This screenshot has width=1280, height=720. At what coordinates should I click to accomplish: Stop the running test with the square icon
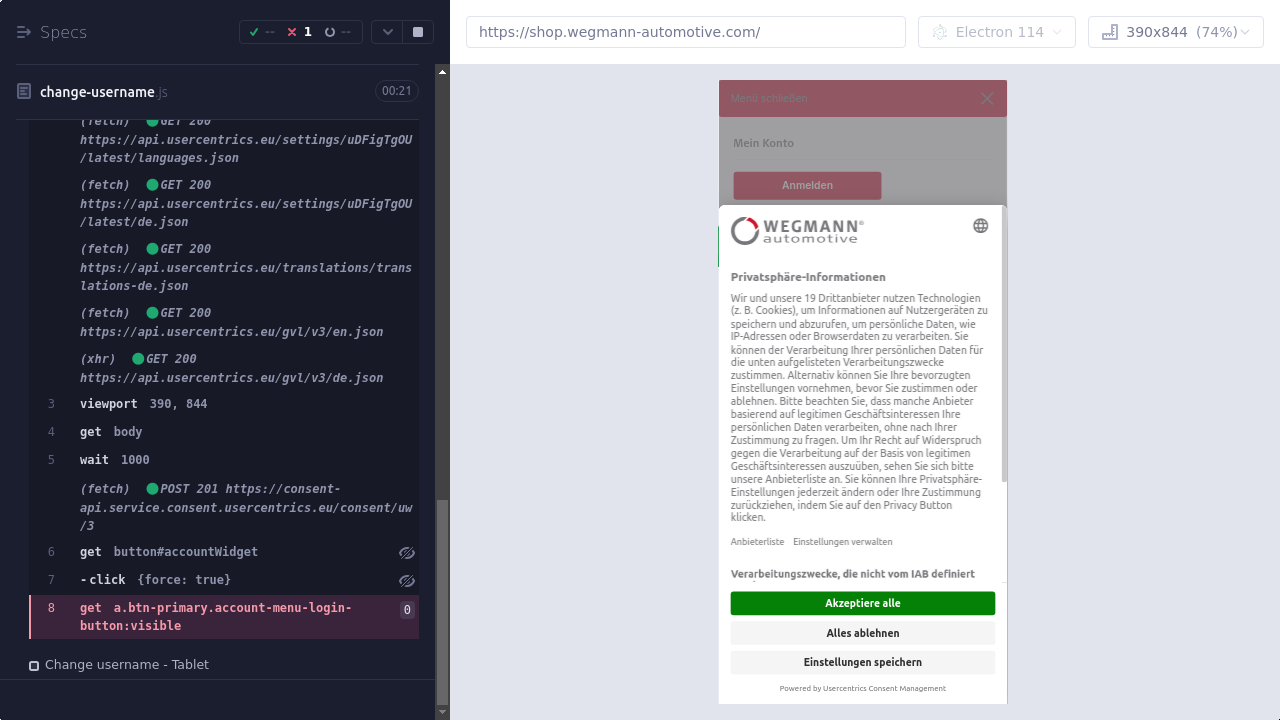[418, 32]
